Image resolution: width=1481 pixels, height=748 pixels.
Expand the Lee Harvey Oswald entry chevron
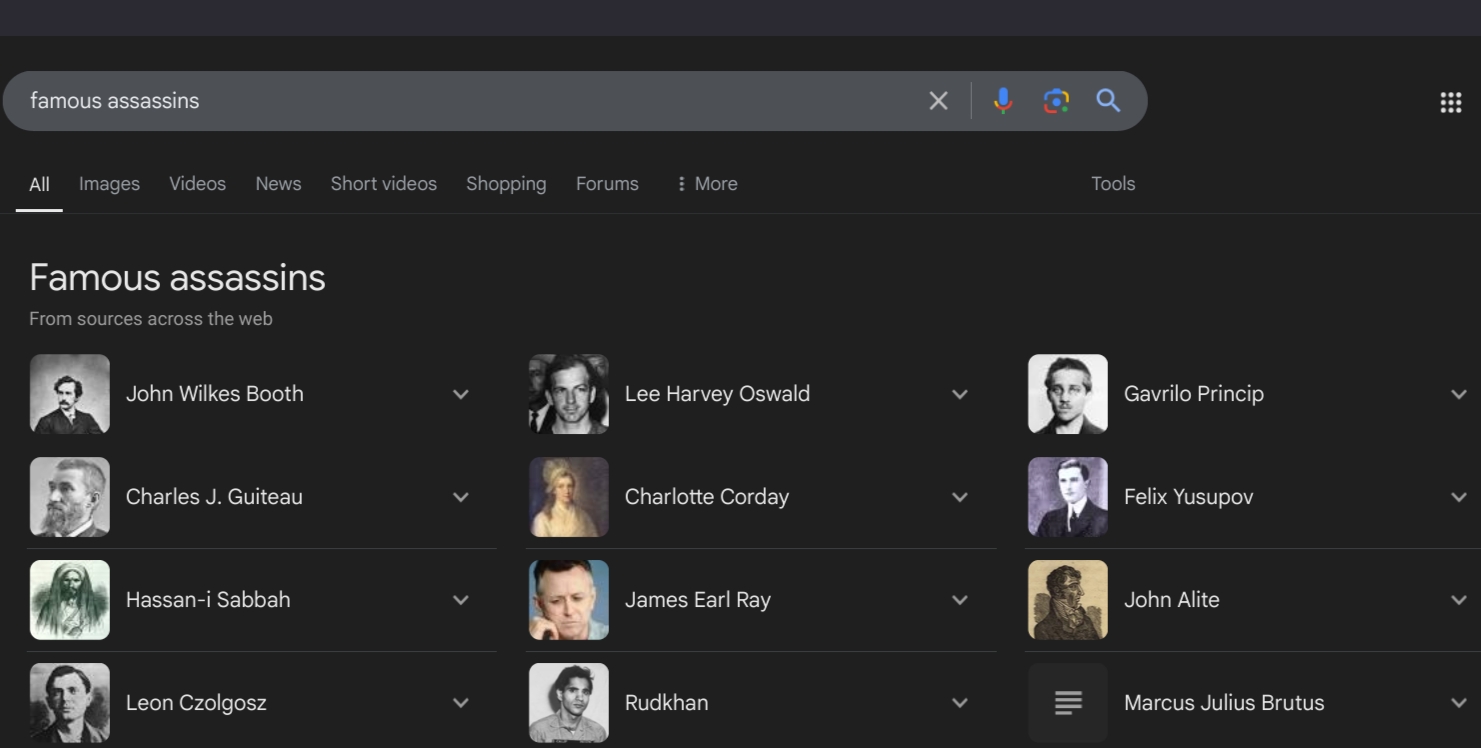(x=960, y=394)
